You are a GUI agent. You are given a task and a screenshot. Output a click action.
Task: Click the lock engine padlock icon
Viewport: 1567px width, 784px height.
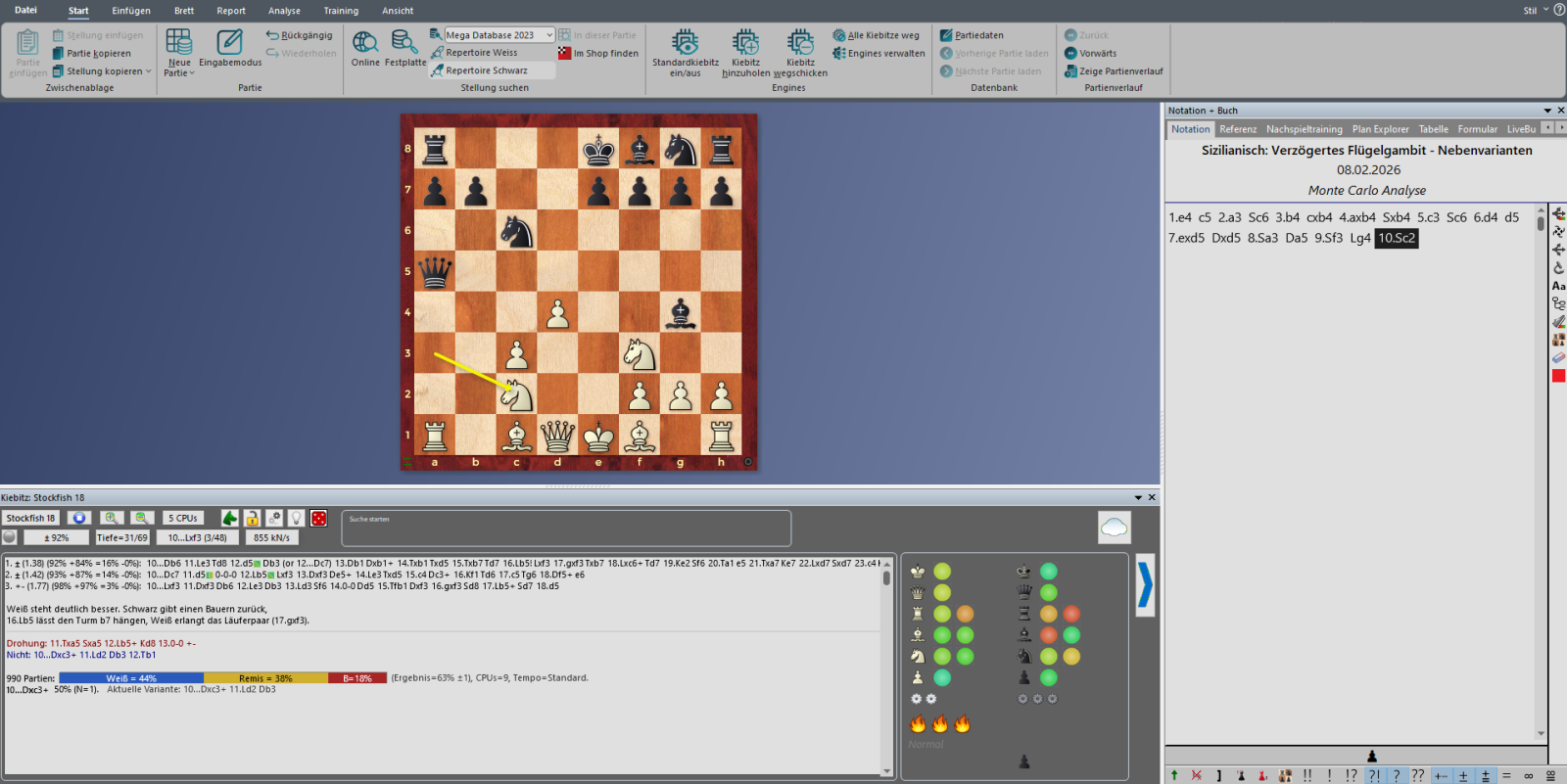click(x=252, y=518)
